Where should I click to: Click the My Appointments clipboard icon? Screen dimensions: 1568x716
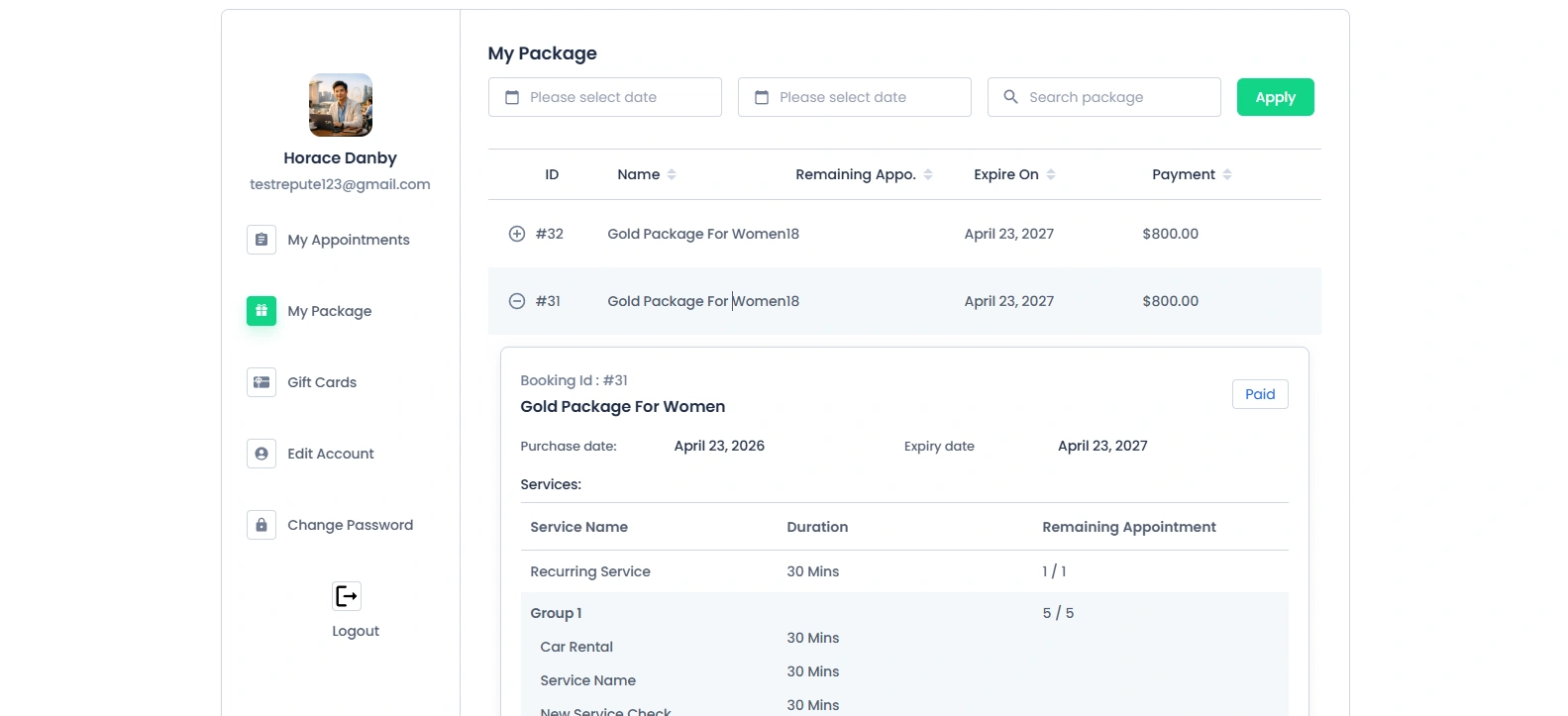[261, 240]
